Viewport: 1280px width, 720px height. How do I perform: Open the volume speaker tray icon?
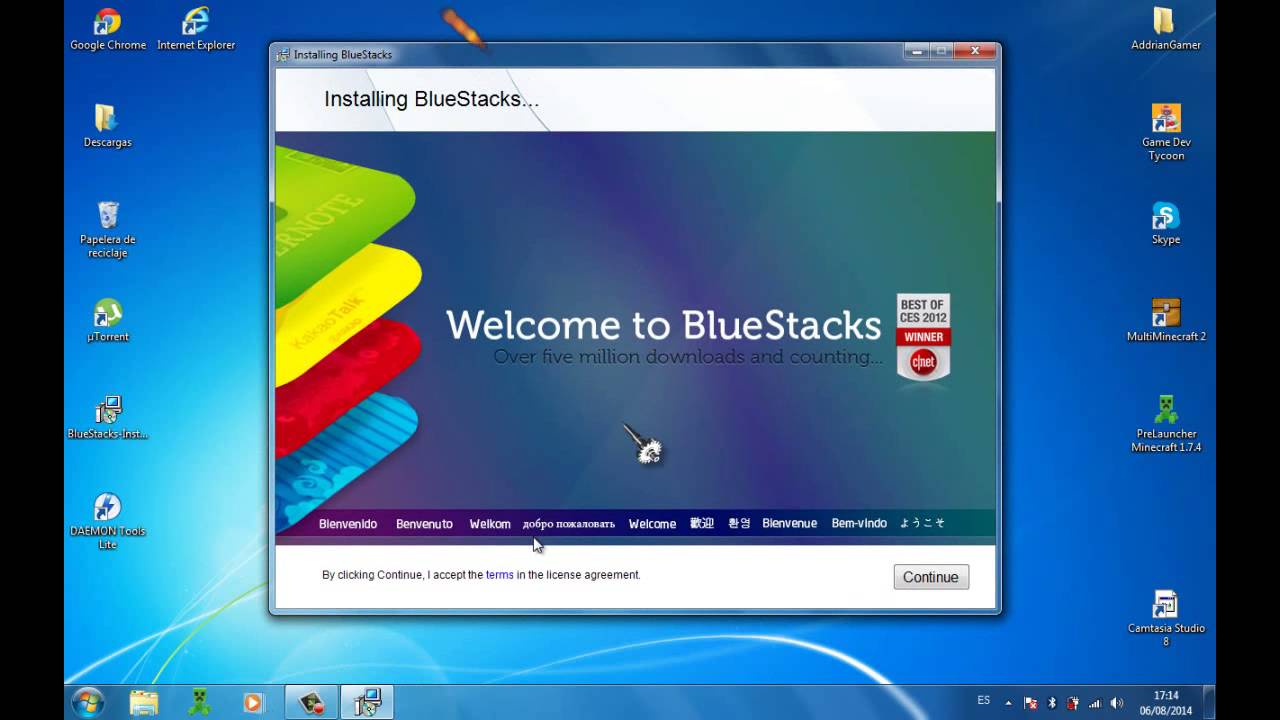1117,703
